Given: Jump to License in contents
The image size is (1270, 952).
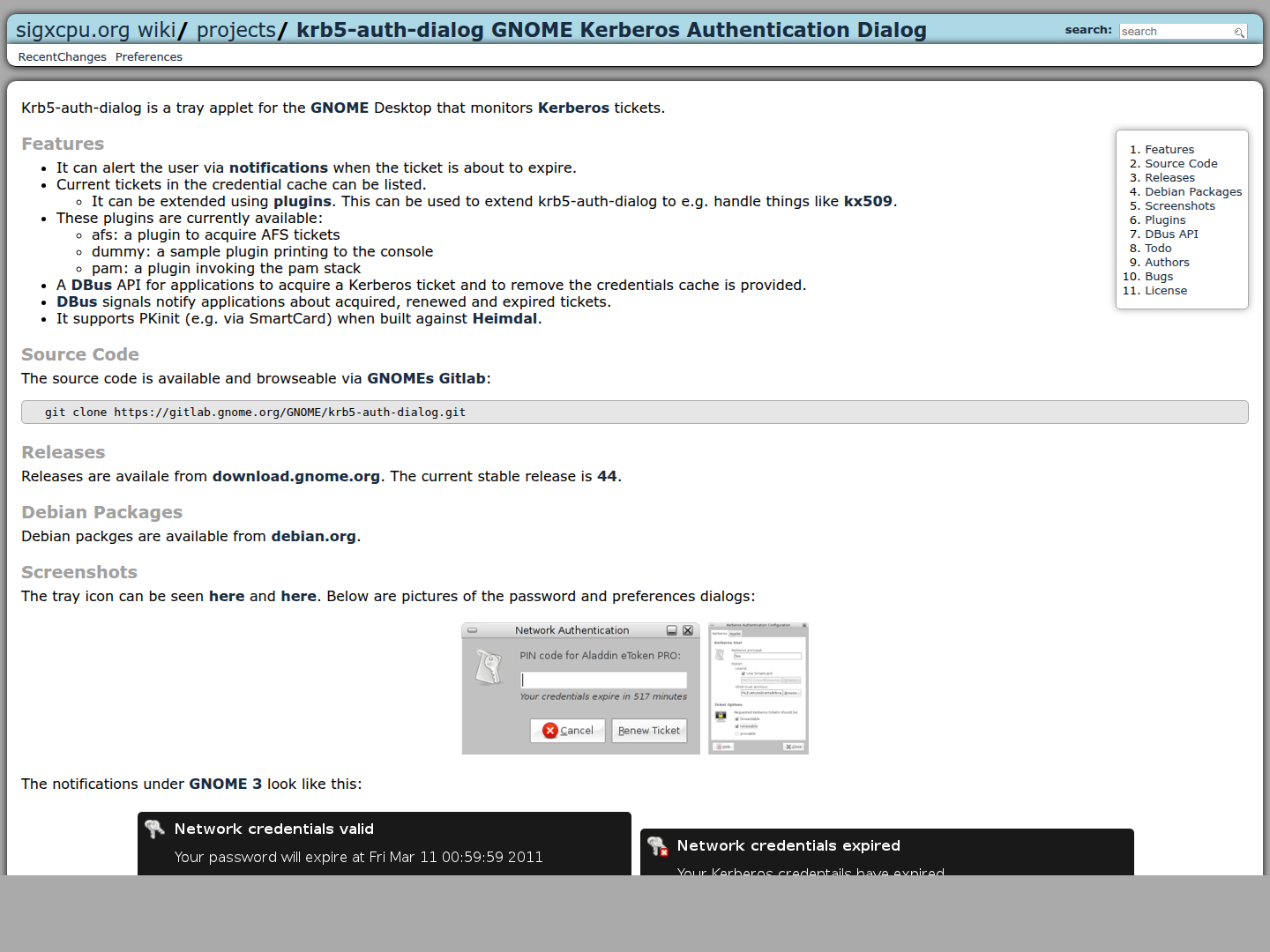Looking at the screenshot, I should coord(1166,291).
